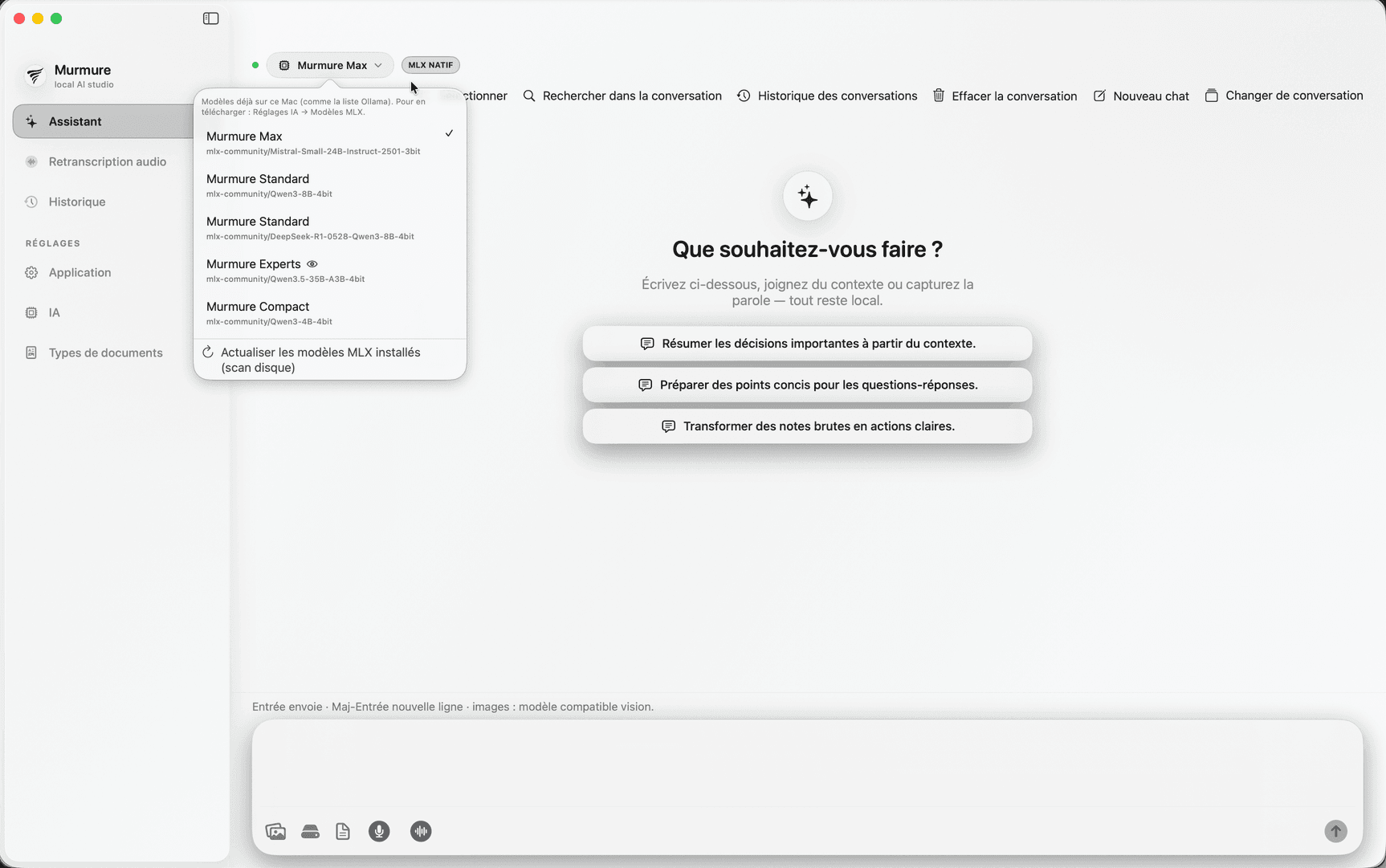Attach images with the photo icon

[x=275, y=831]
